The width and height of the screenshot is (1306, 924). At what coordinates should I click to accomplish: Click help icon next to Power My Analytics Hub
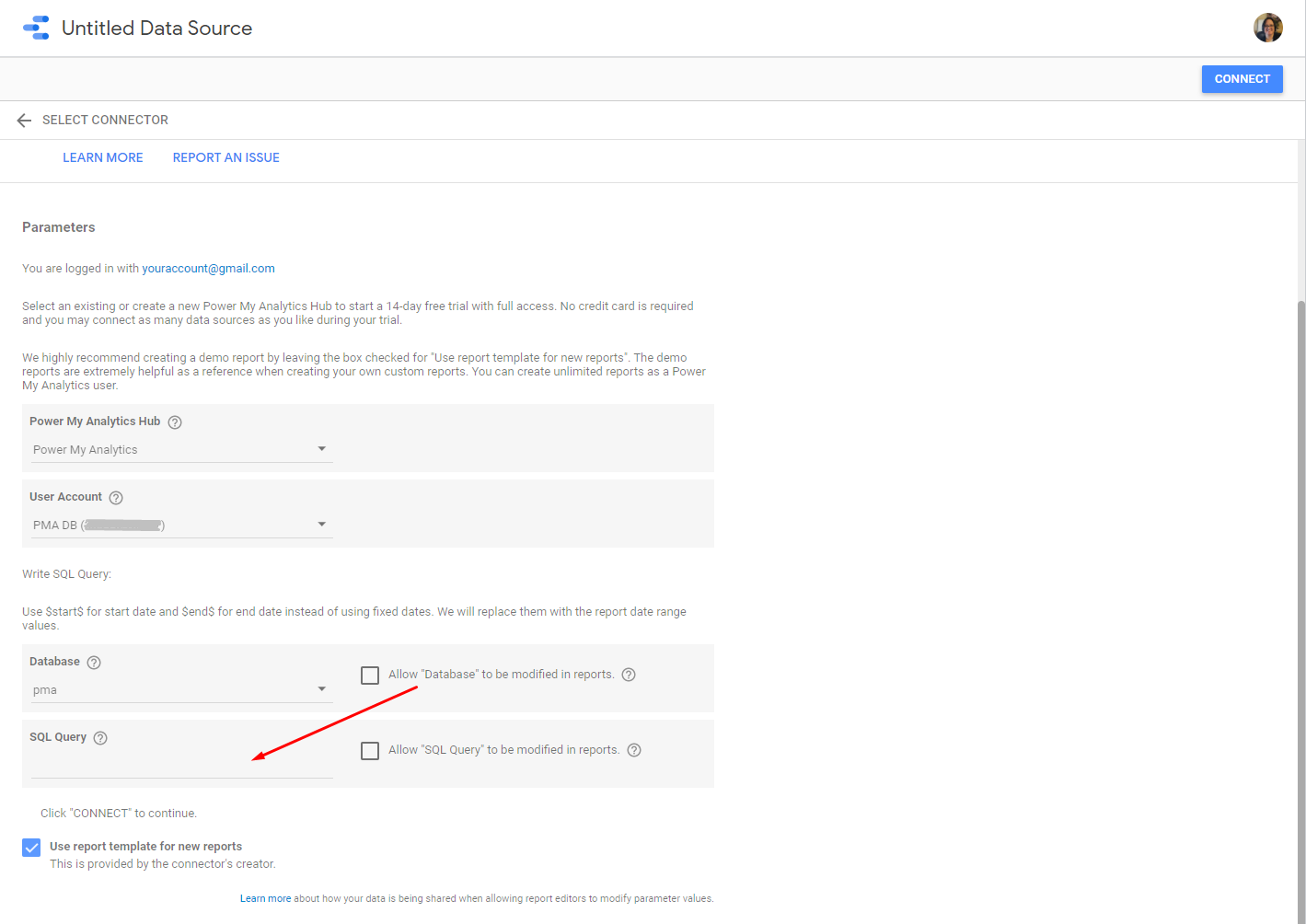tap(175, 422)
